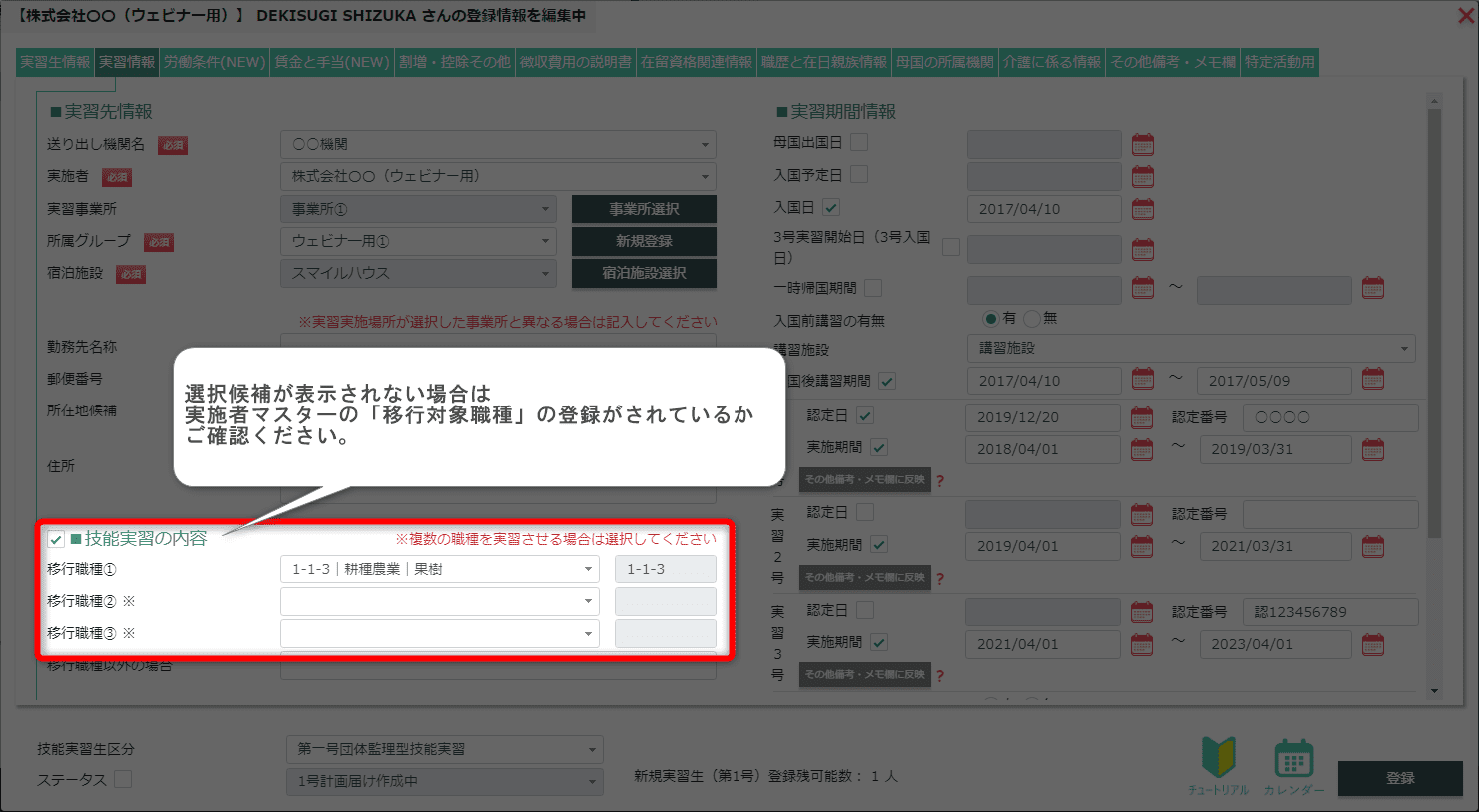Open 宿泊施設 dropdown showing スマイルハウス
Screen dimensions: 1479x812
click(x=418, y=273)
